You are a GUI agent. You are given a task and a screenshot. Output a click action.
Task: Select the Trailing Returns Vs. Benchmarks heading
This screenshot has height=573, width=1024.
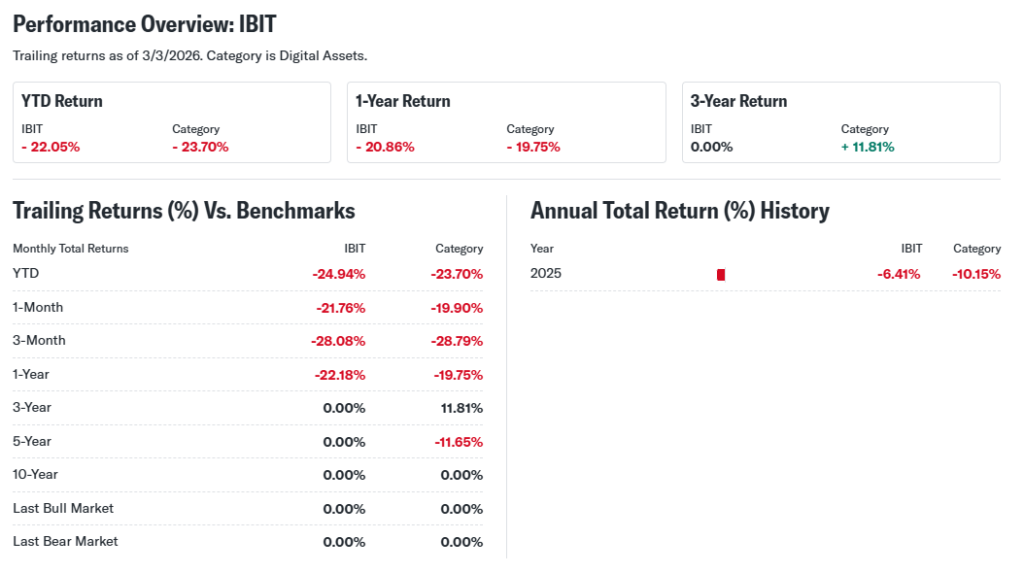[x=184, y=211]
